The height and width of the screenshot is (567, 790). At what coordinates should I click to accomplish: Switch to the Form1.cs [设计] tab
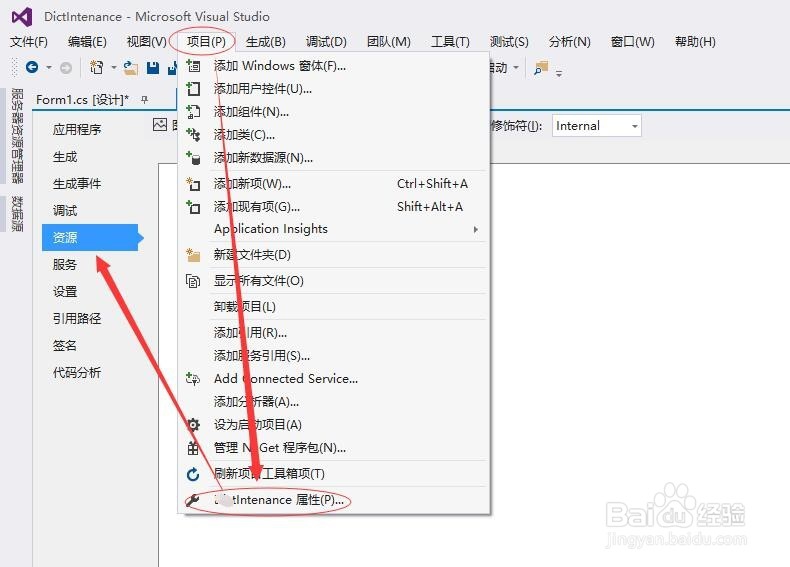pyautogui.click(x=82, y=100)
